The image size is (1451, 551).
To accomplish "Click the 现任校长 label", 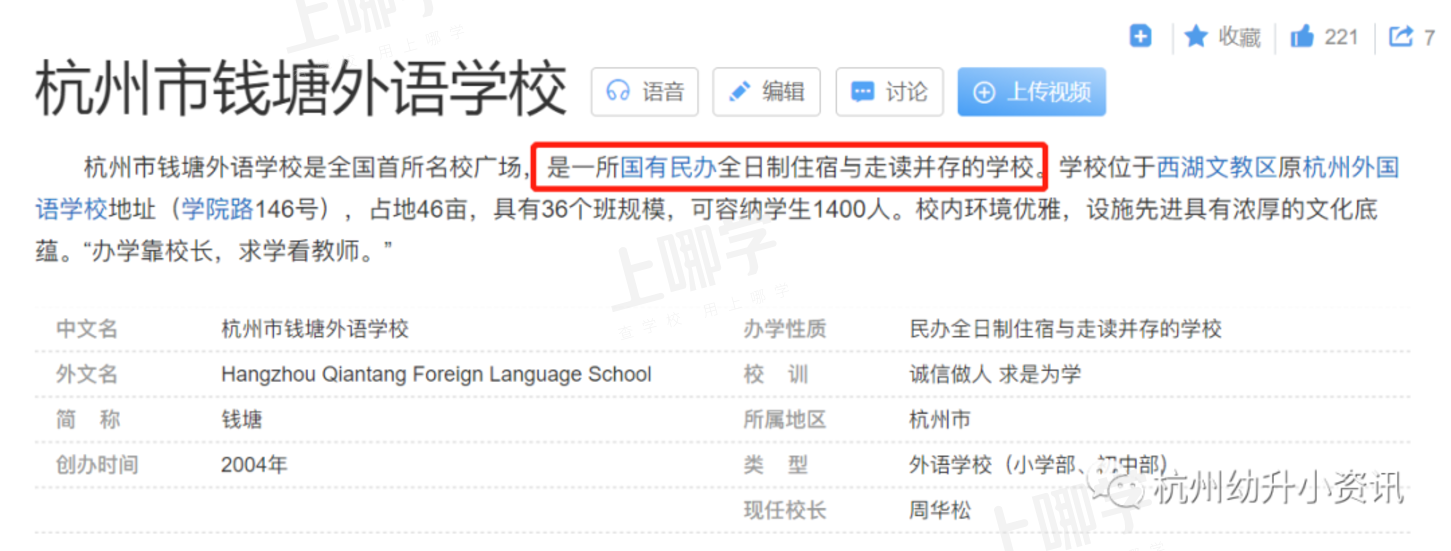I will 785,510.
